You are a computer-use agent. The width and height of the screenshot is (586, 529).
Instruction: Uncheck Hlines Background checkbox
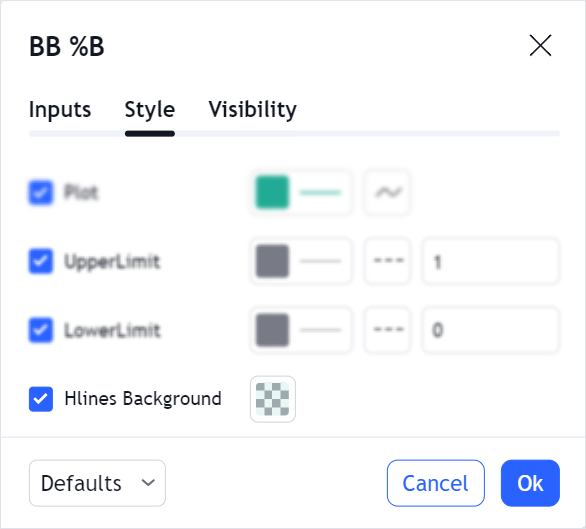click(x=41, y=399)
